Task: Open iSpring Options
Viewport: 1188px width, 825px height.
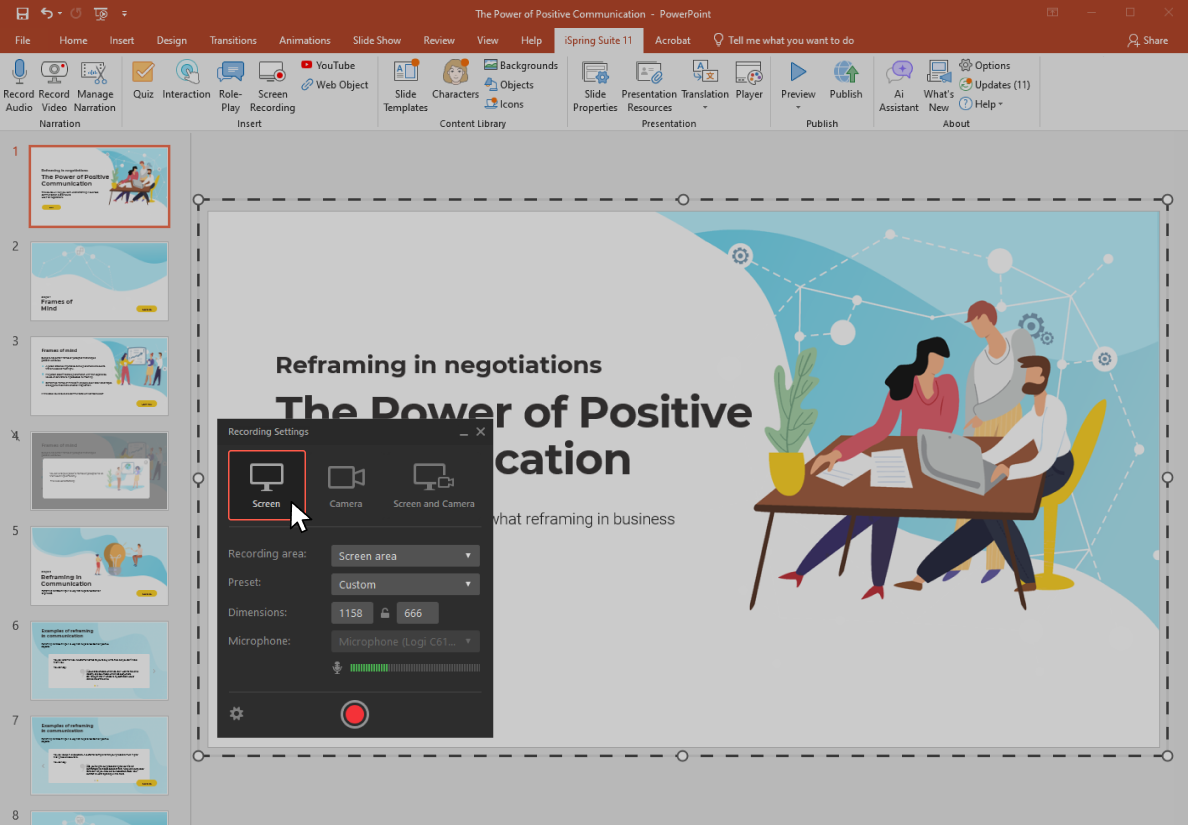Action: tap(986, 65)
